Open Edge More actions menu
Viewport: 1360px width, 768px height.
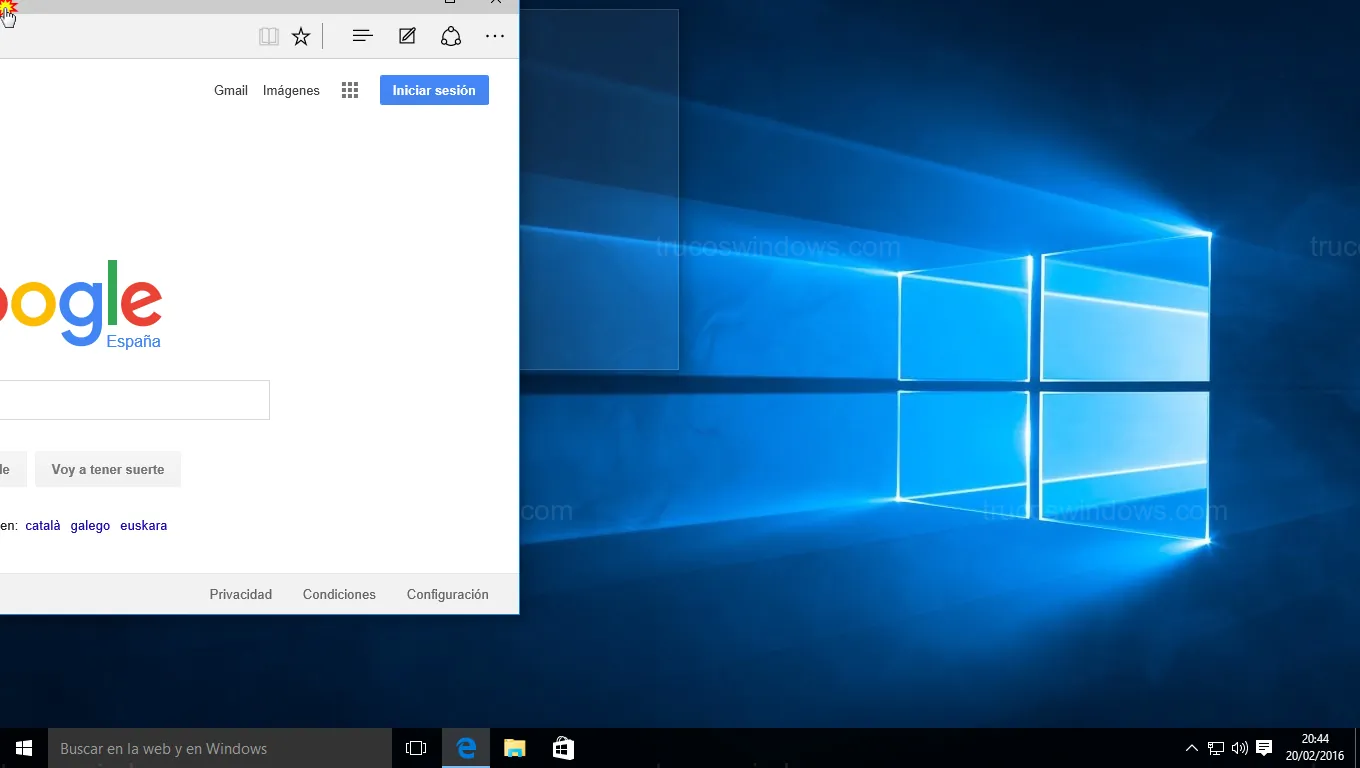(x=495, y=36)
